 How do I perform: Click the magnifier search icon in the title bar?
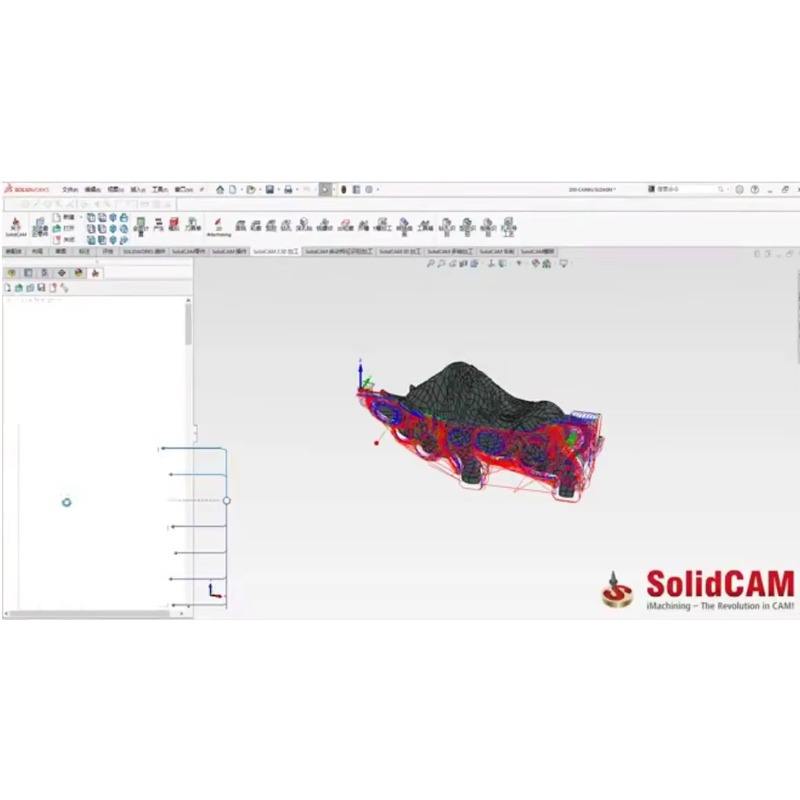[720, 189]
